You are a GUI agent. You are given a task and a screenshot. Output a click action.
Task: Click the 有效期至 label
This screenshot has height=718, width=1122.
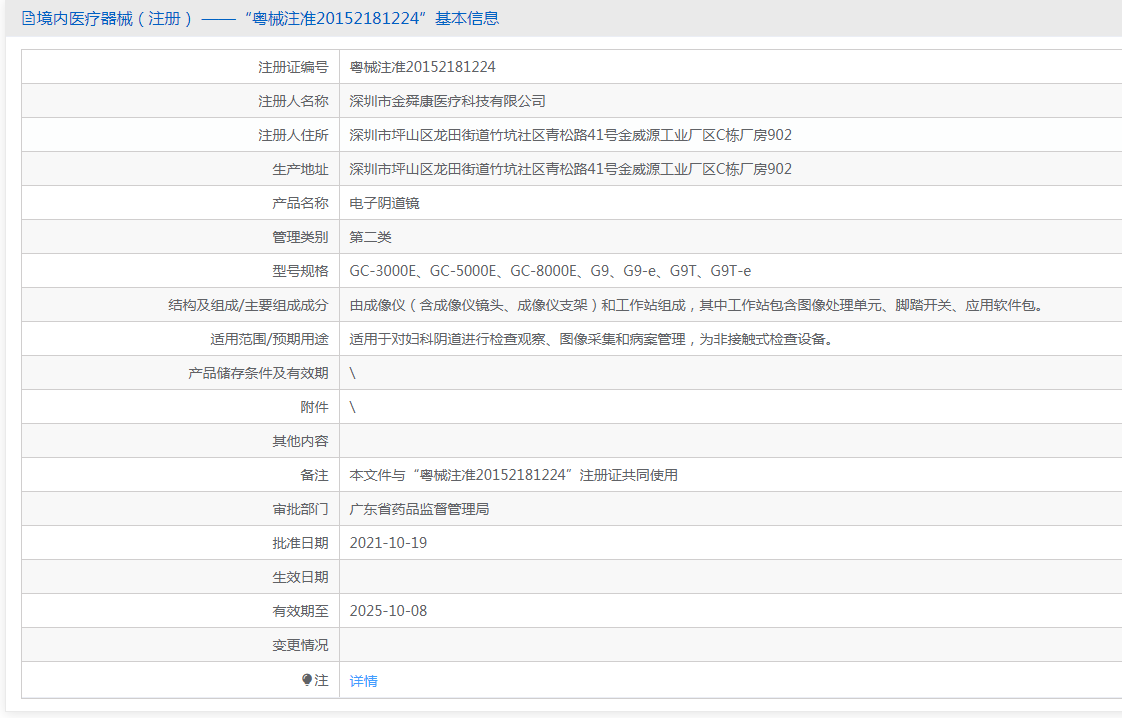click(x=301, y=611)
